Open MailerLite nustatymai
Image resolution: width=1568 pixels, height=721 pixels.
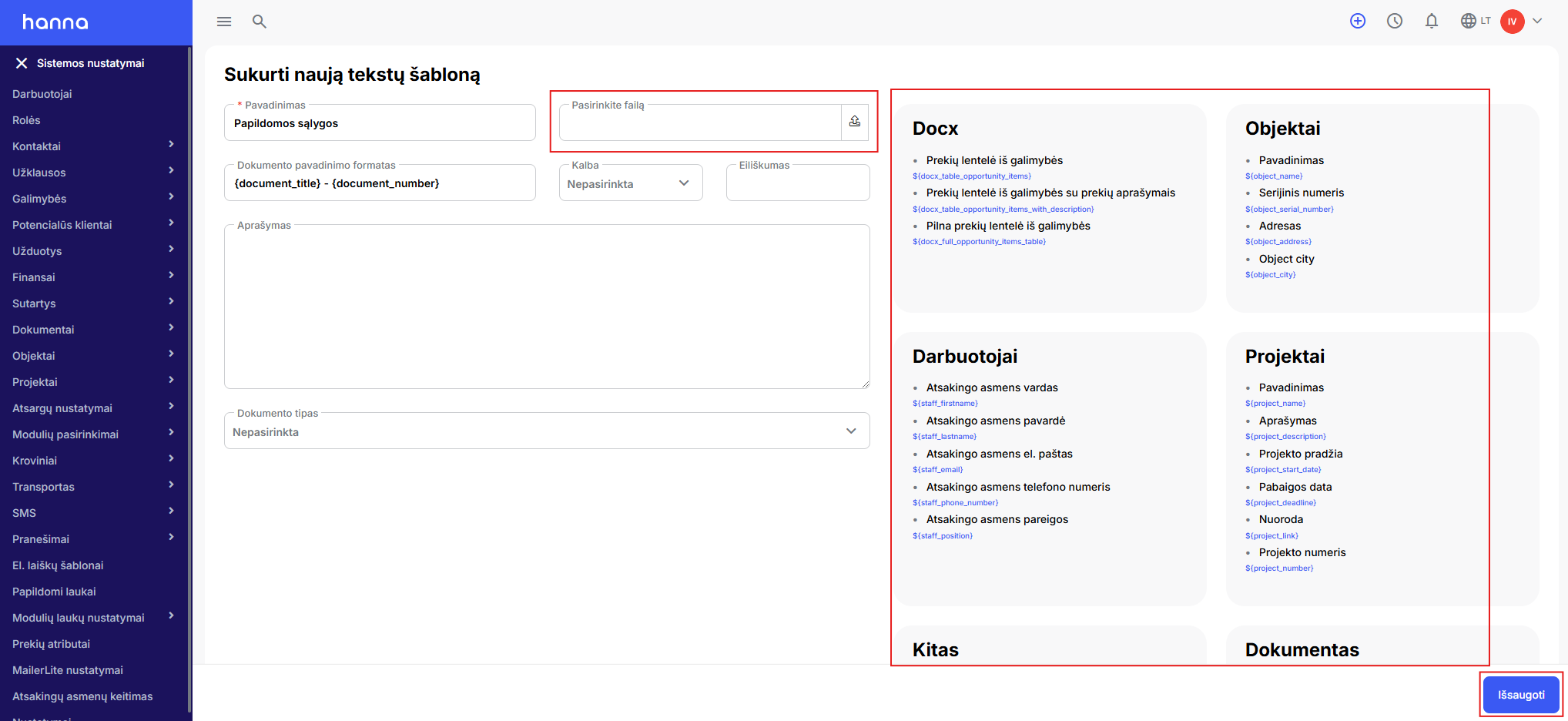[68, 670]
